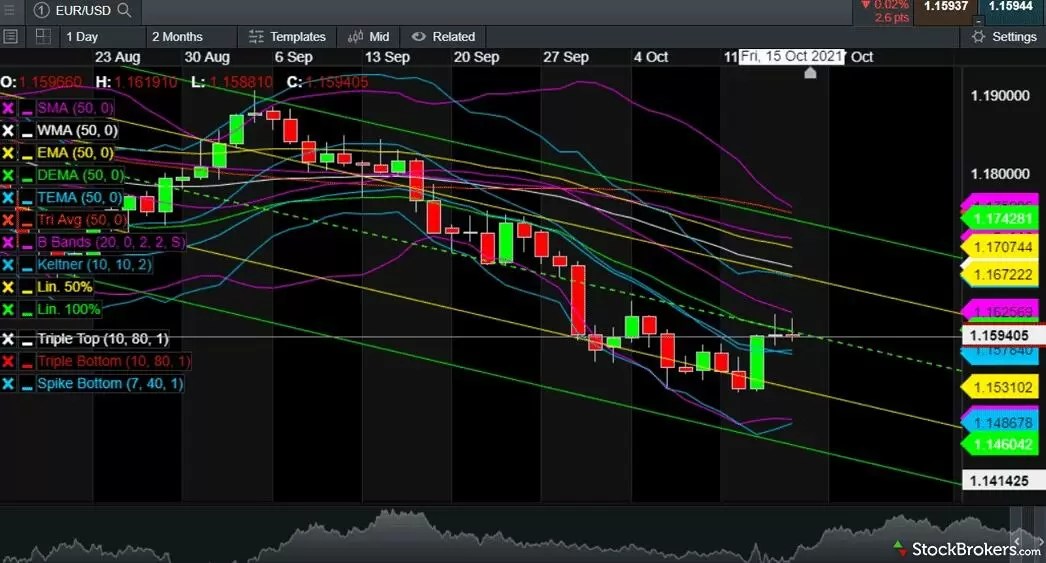
Task: Open the hamburger menu at top left
Action: tap(9, 10)
